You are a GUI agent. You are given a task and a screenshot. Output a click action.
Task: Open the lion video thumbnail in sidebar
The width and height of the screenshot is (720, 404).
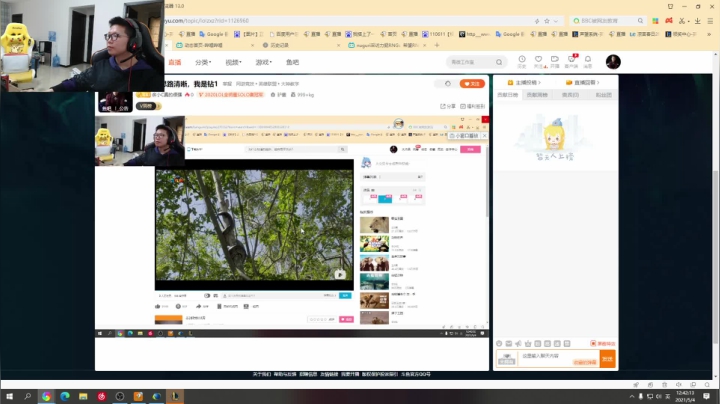click(374, 225)
